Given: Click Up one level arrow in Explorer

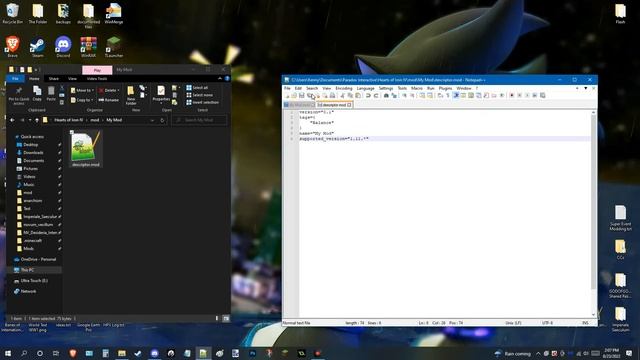Looking at the screenshot, I should pos(37,120).
